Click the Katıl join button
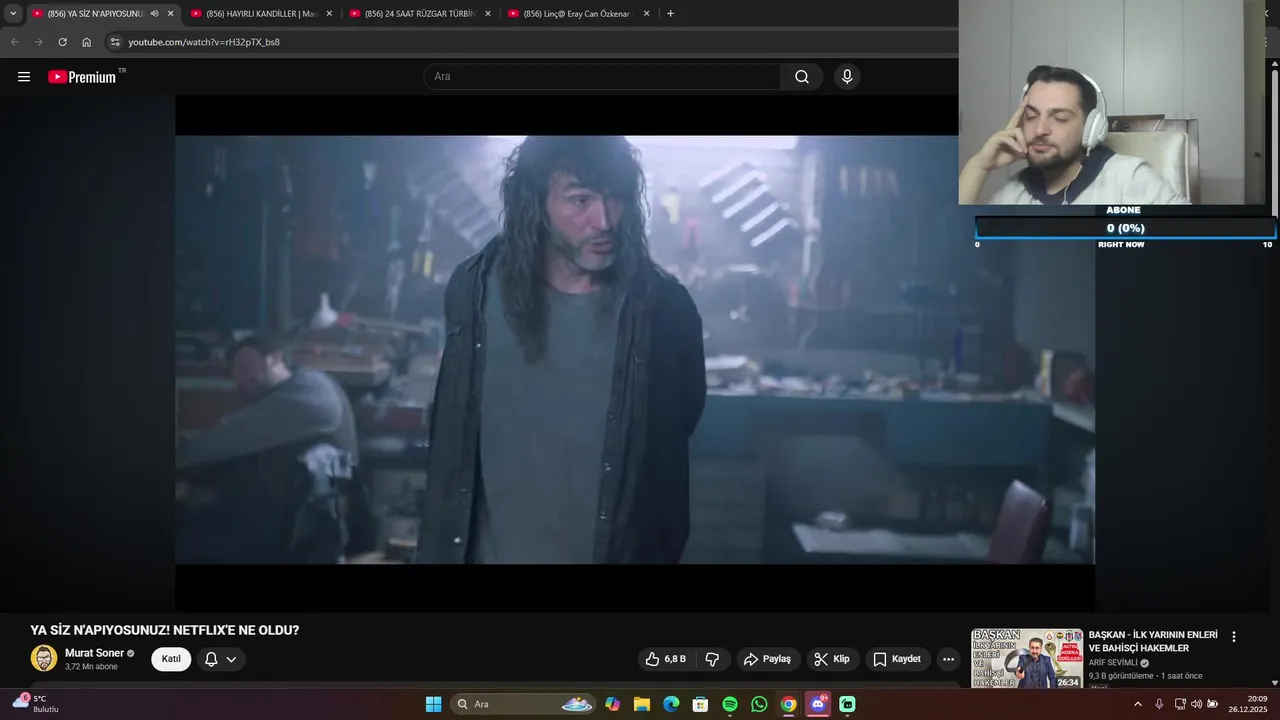Viewport: 1280px width, 720px height. coord(171,659)
